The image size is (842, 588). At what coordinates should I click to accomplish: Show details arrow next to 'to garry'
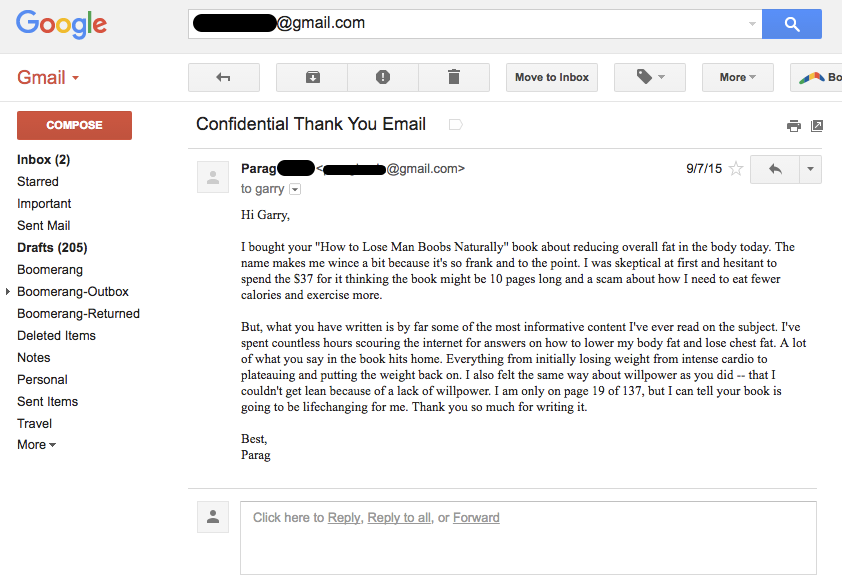295,189
